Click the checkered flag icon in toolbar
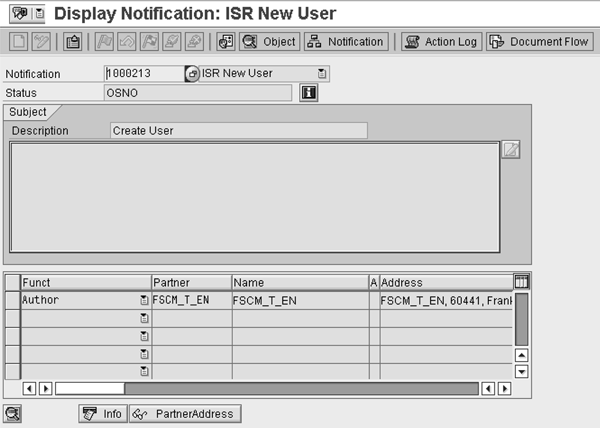 [x=149, y=42]
